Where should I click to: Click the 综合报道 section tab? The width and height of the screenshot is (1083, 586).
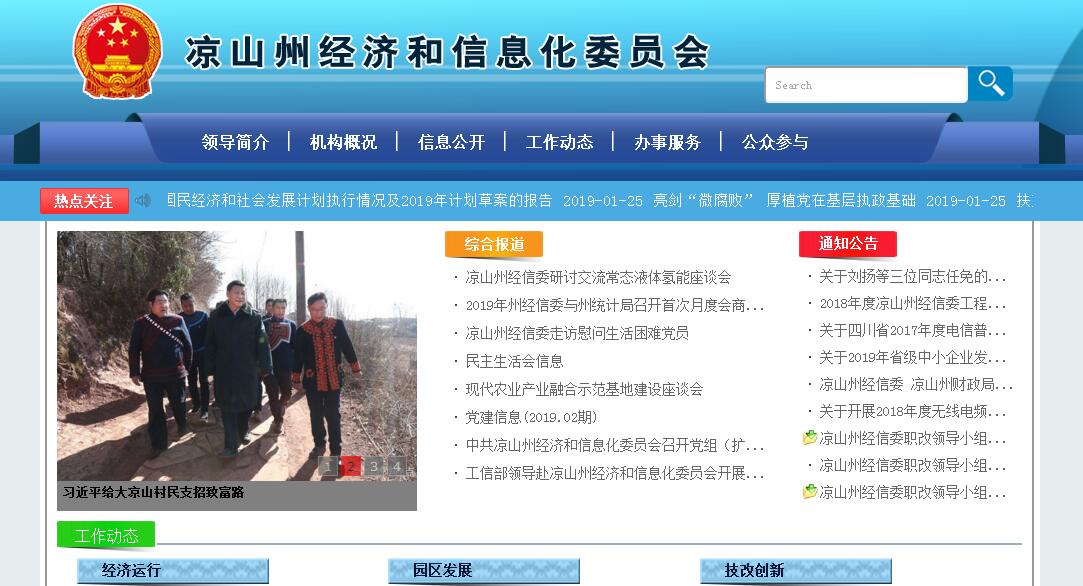pyautogui.click(x=494, y=244)
